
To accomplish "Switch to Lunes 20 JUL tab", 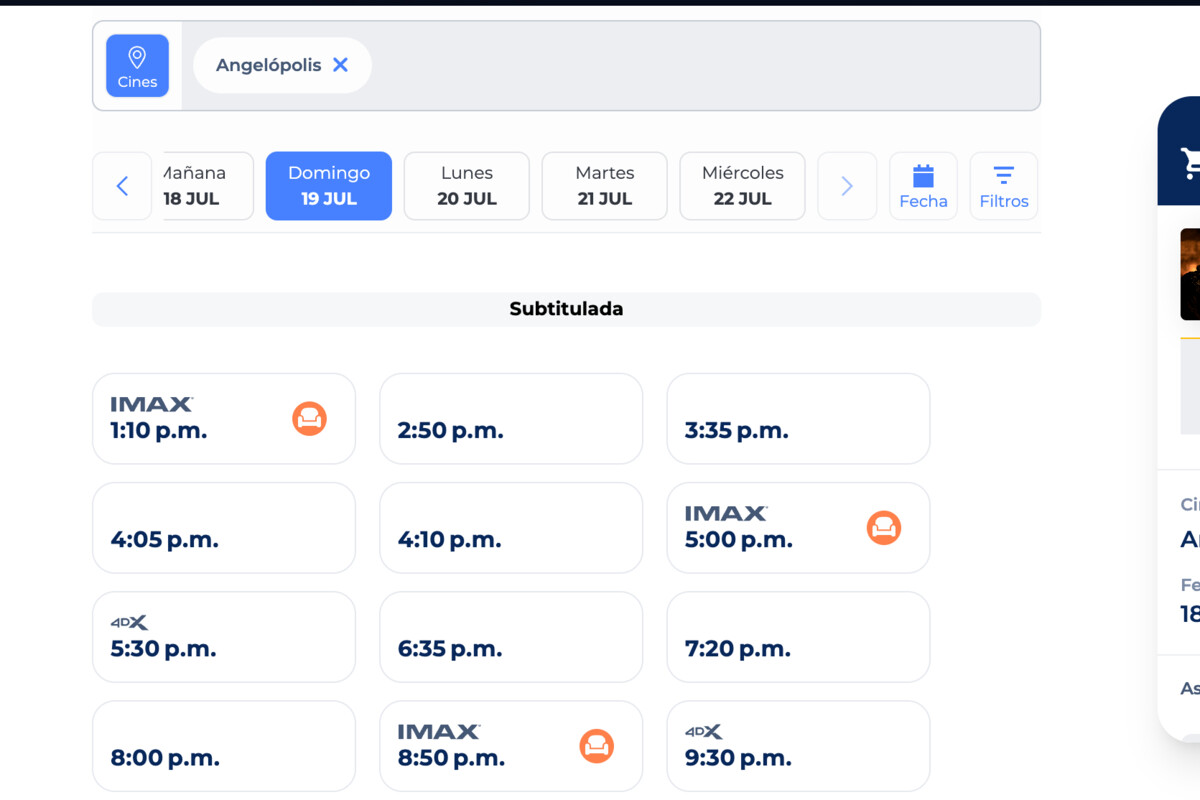I will (x=467, y=186).
